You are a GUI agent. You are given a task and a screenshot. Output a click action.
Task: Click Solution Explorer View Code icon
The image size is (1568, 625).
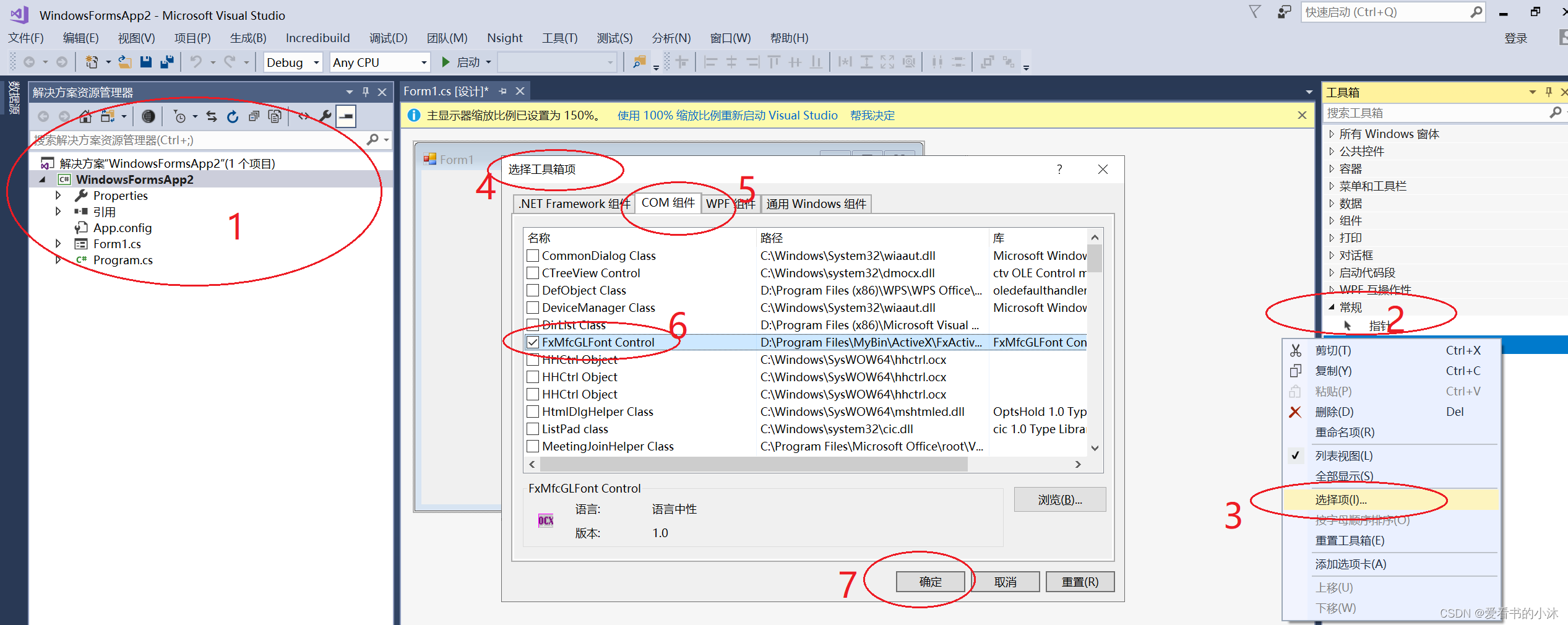coord(303,116)
